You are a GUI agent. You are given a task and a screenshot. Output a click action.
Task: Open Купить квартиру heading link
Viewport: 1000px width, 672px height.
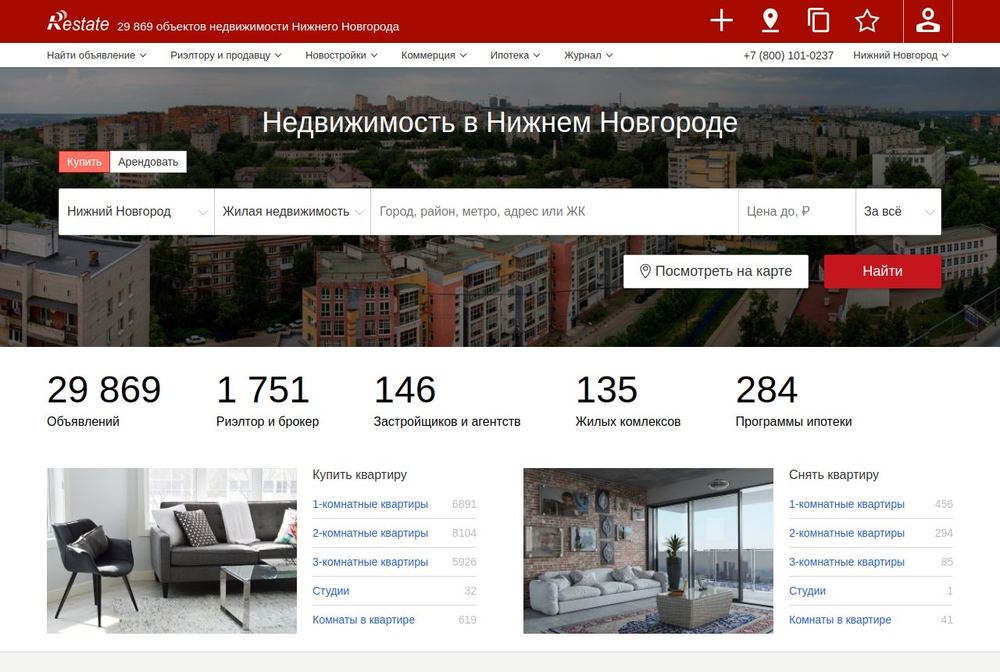[x=360, y=475]
